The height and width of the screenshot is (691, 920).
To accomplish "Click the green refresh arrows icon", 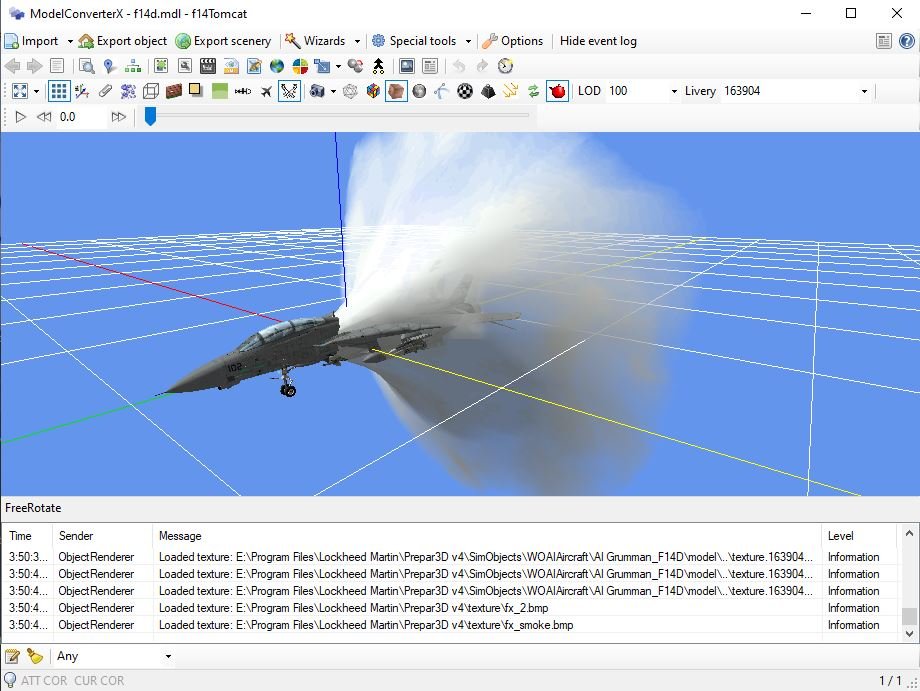I will pyautogui.click(x=534, y=91).
